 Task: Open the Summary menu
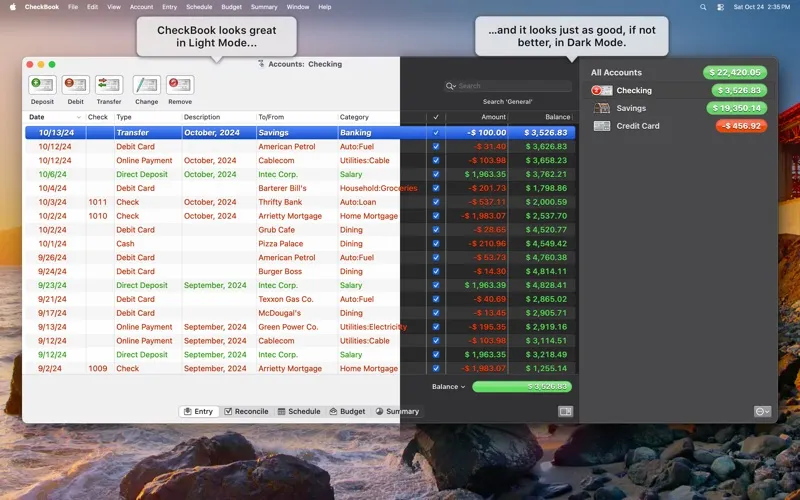[264, 7]
